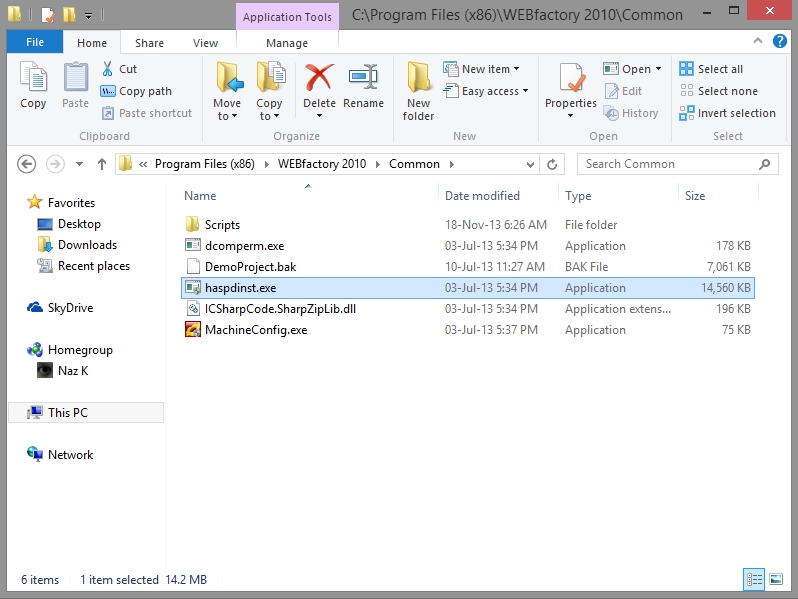Click Copy path in the ribbon
The height and width of the screenshot is (599, 798).
pos(136,91)
